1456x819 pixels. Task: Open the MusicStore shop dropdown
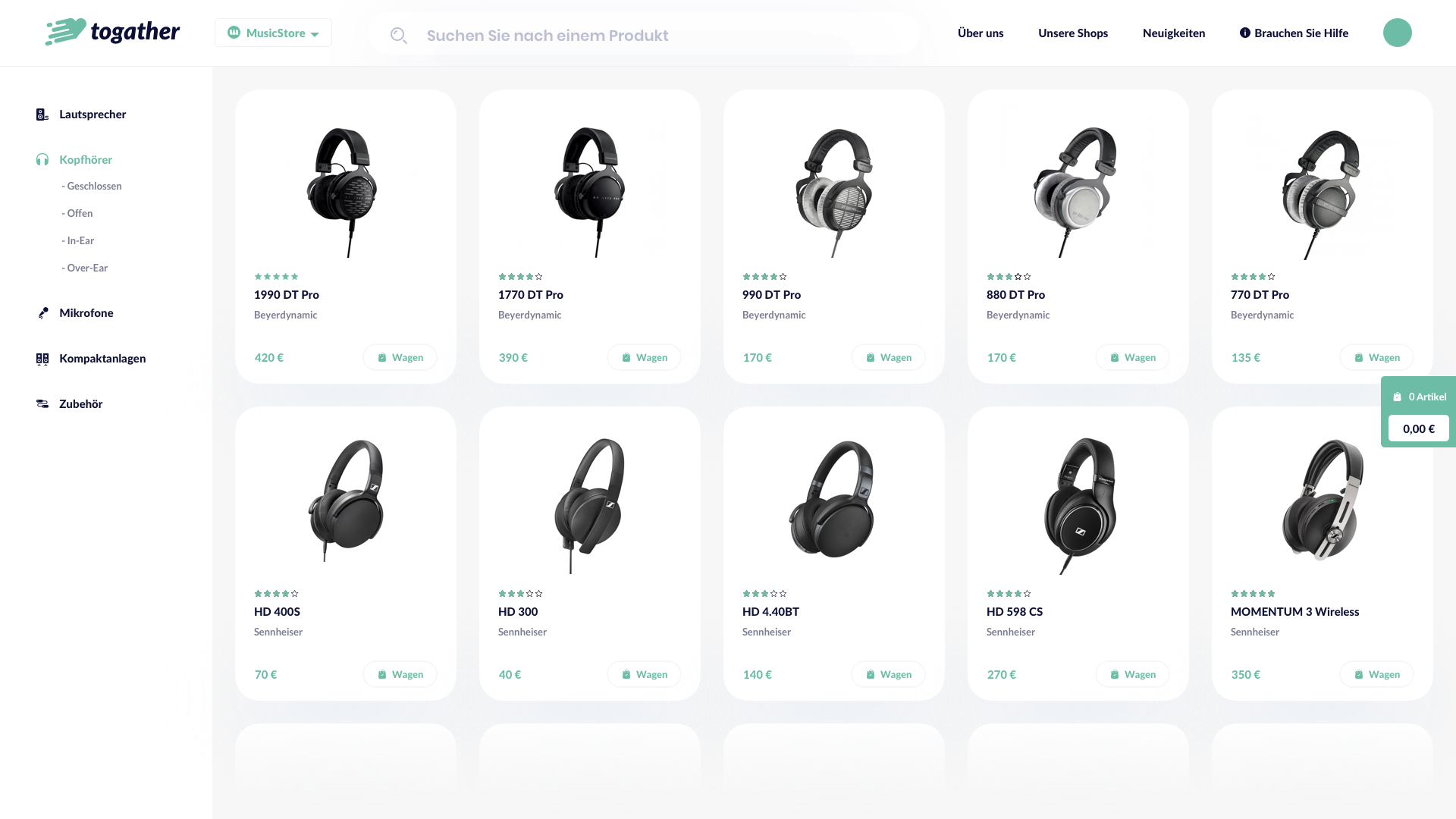point(273,33)
